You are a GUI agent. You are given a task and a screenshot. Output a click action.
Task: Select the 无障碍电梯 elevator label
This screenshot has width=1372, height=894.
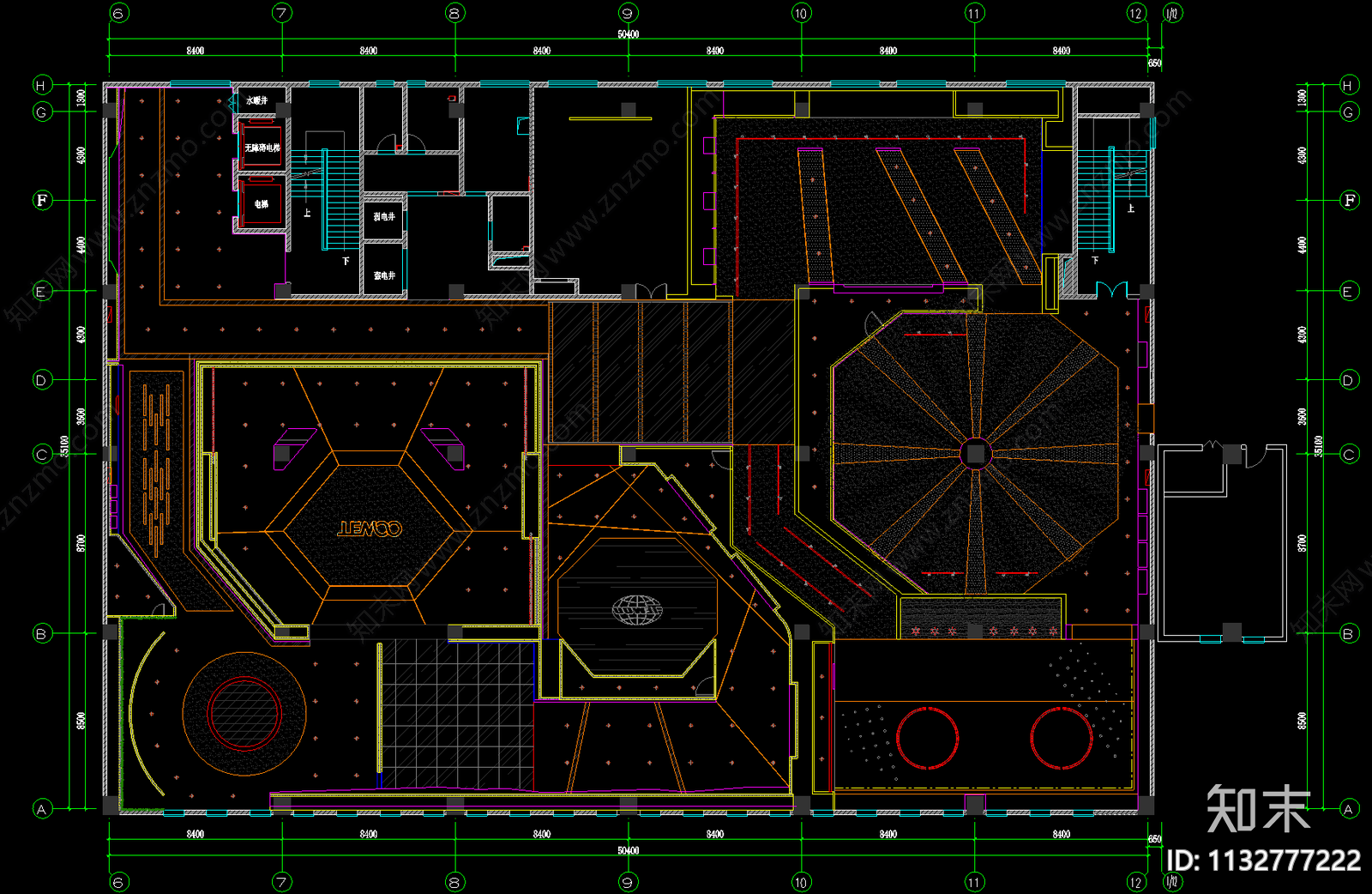262,148
